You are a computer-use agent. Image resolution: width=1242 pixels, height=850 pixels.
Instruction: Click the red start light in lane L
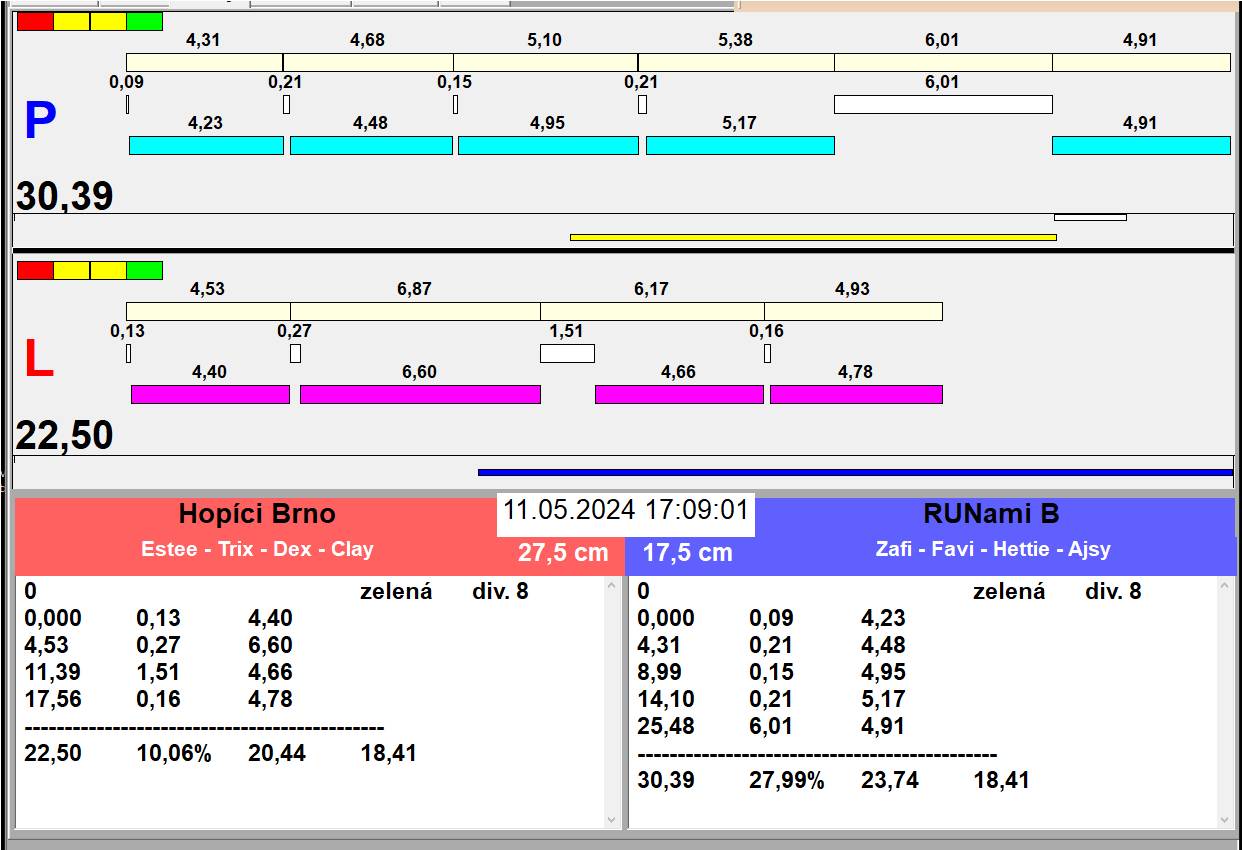35,270
